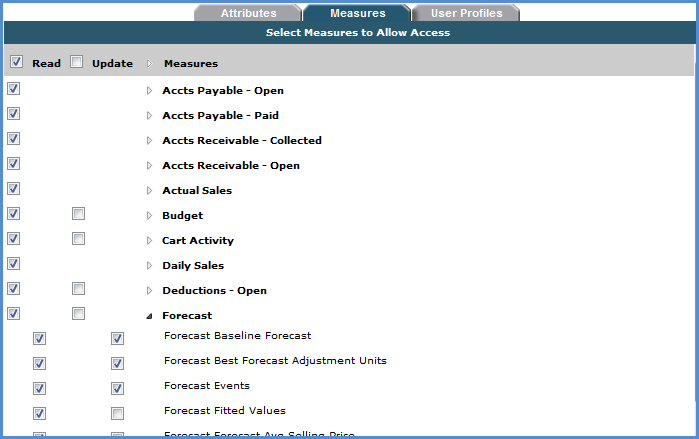699x439 pixels.
Task: Check Update for Forecast Fitted Values
Action: (117, 413)
